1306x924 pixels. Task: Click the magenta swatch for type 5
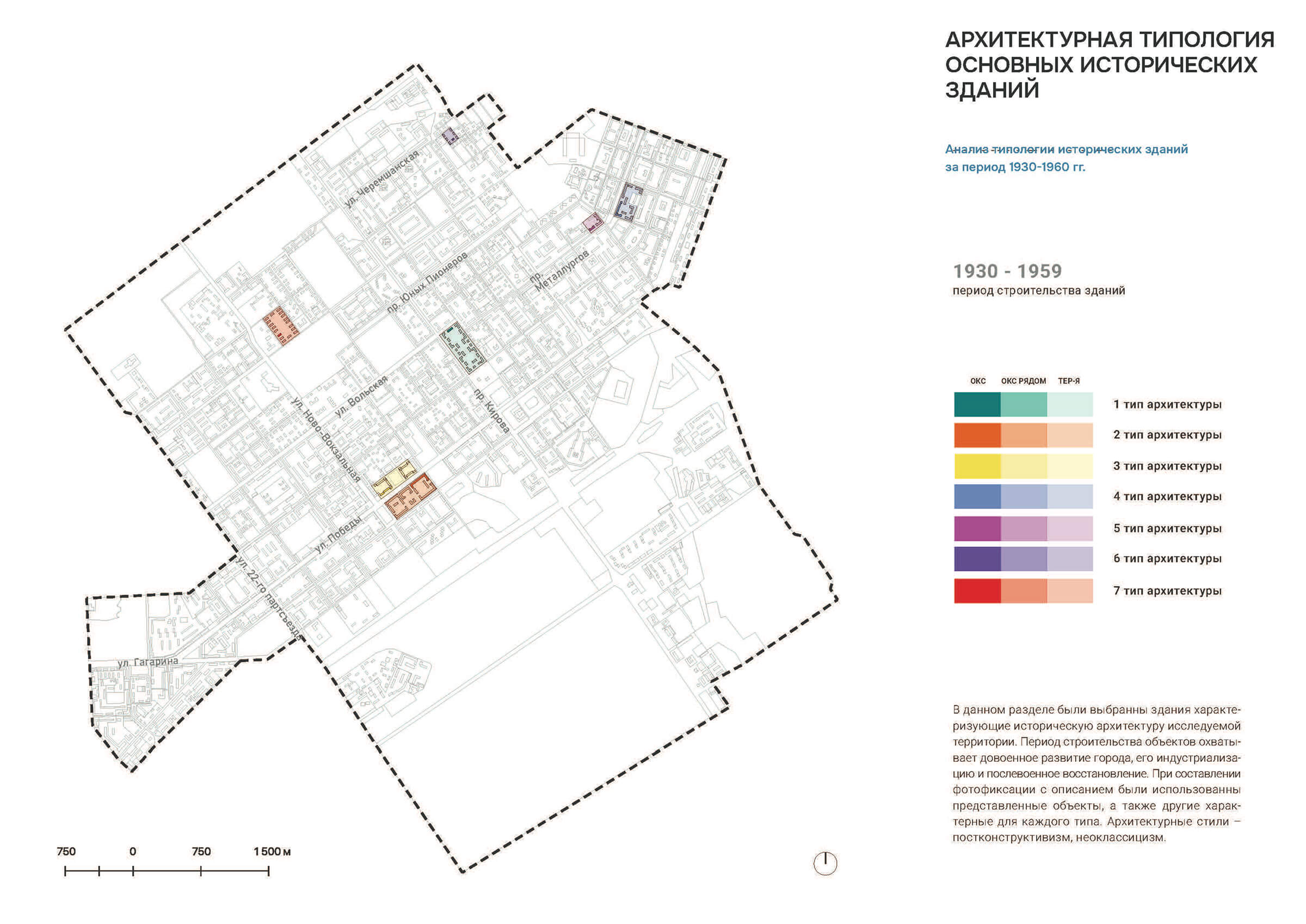[977, 528]
